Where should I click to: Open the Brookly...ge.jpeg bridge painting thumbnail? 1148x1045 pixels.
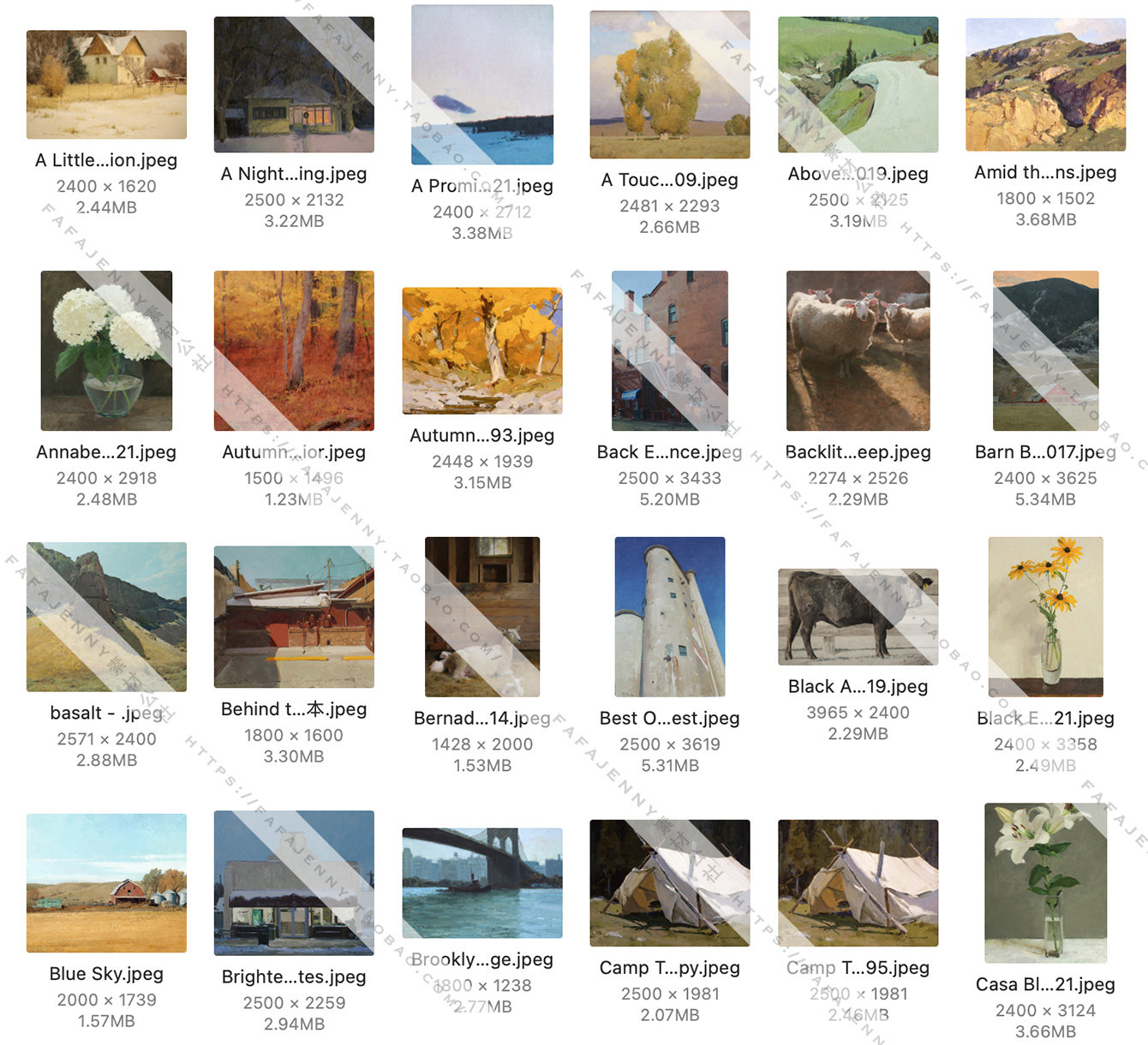[x=482, y=883]
